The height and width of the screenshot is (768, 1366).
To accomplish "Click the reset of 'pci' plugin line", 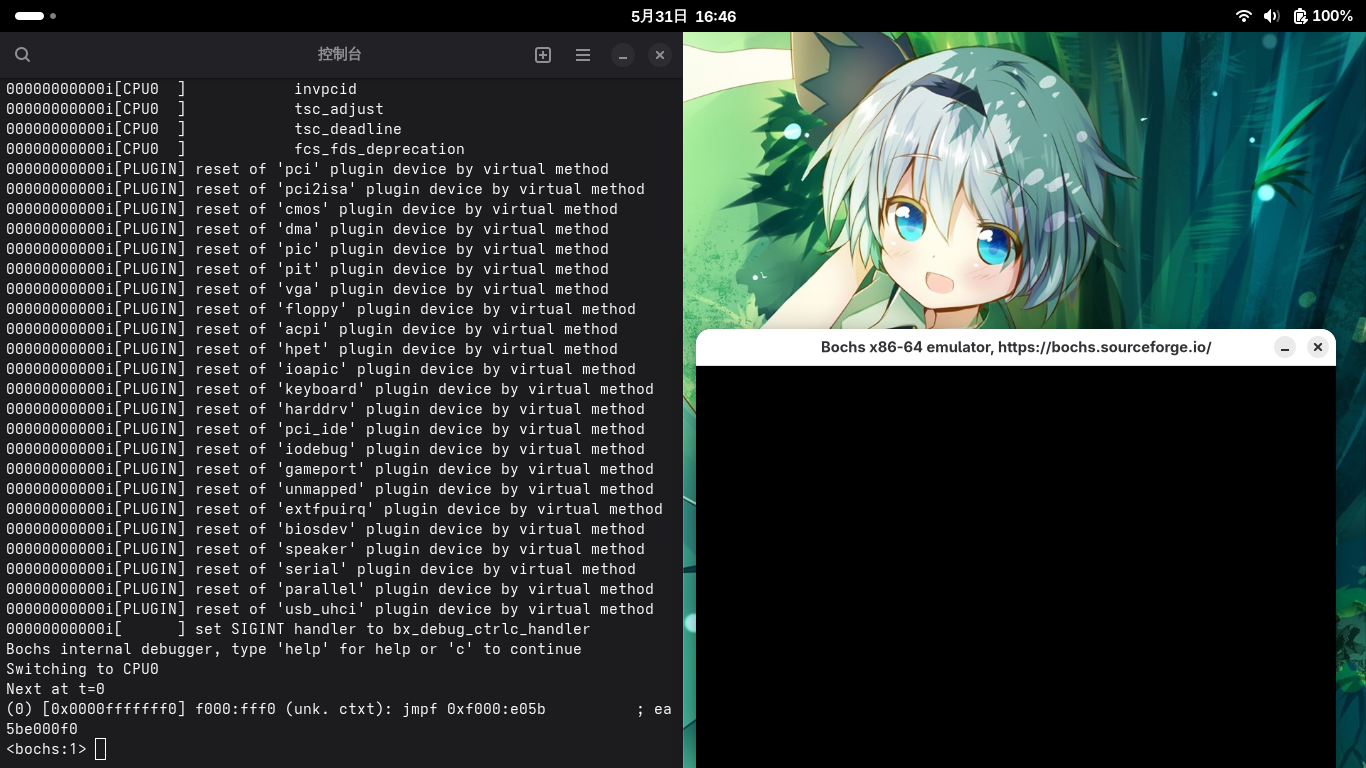I will (307, 169).
